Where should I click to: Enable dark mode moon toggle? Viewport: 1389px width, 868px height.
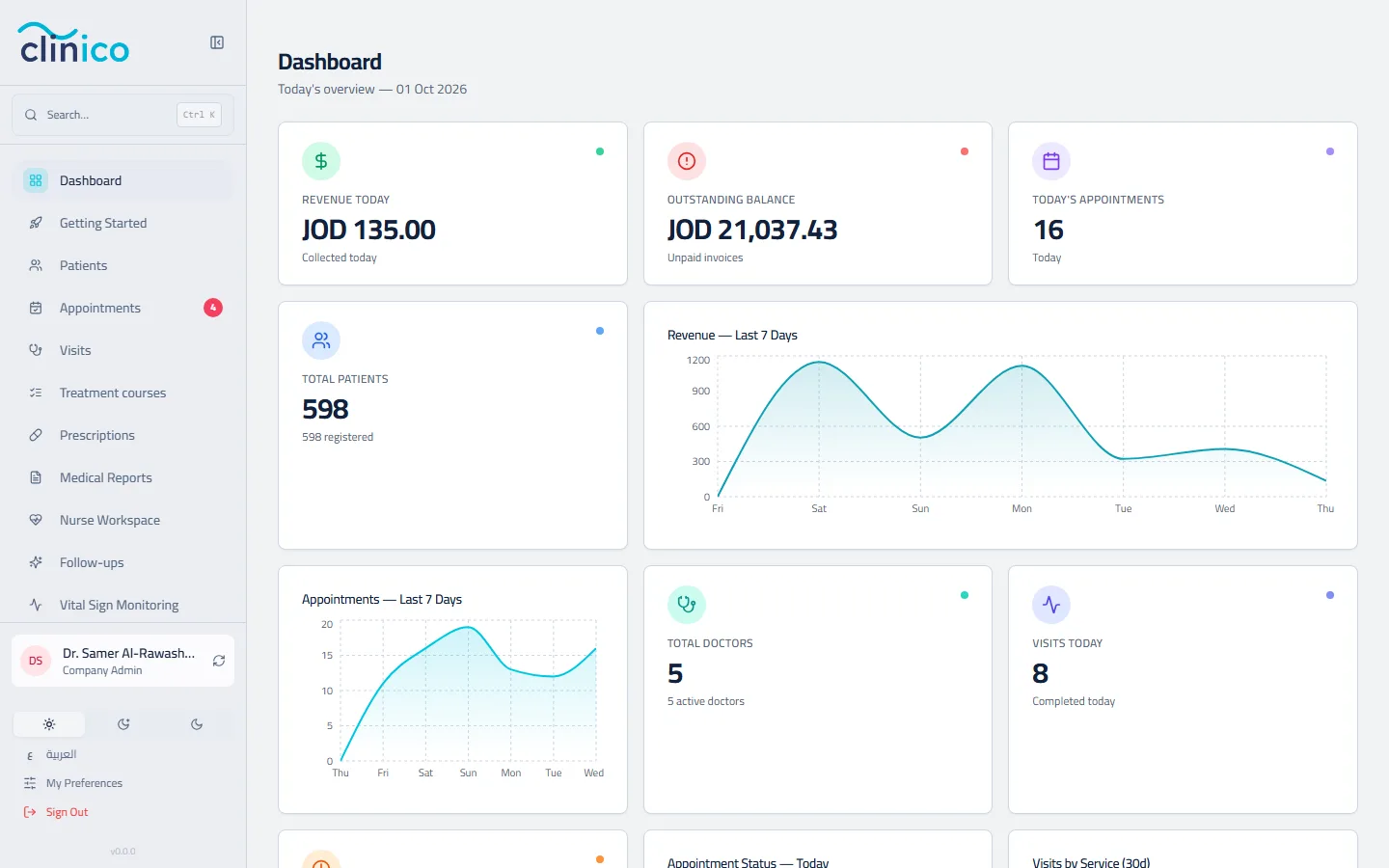197,724
